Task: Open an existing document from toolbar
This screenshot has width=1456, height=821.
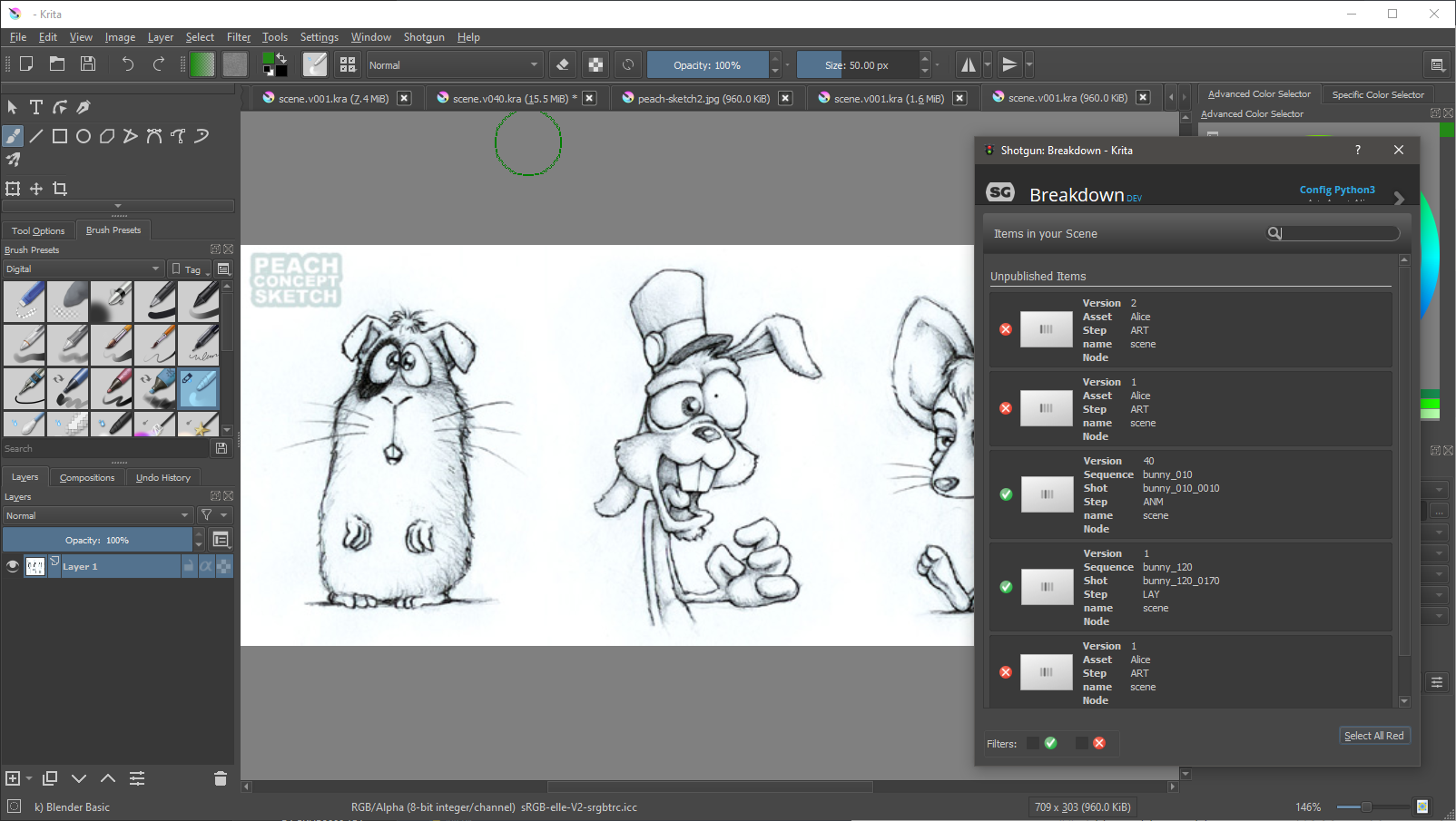Action: [x=57, y=64]
